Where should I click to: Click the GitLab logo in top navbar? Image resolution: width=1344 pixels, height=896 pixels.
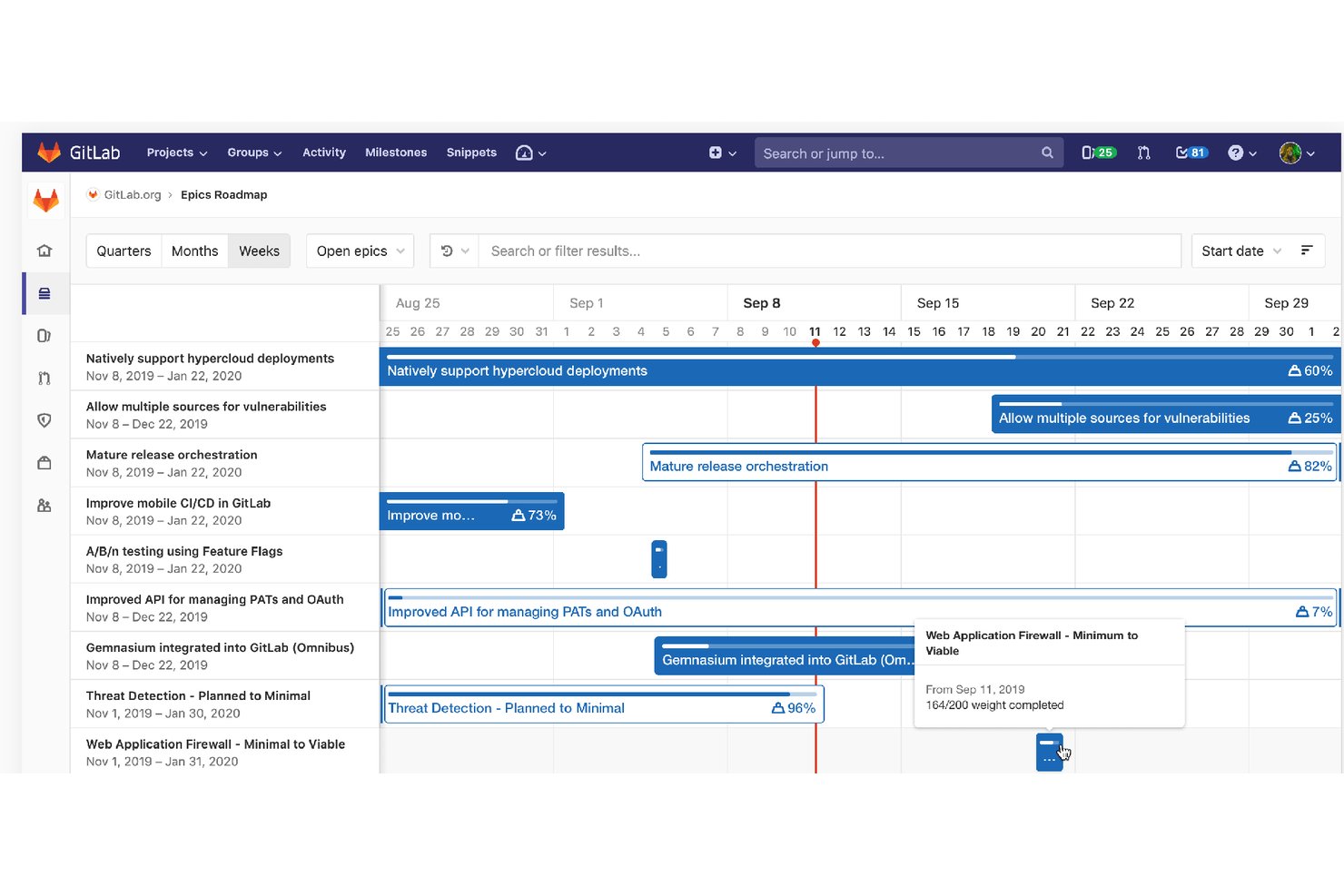point(78,153)
